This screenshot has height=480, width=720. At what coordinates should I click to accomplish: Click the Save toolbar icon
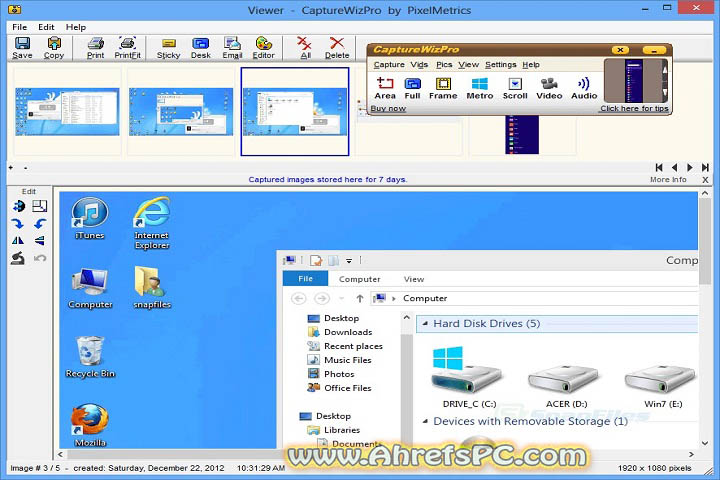(22, 48)
